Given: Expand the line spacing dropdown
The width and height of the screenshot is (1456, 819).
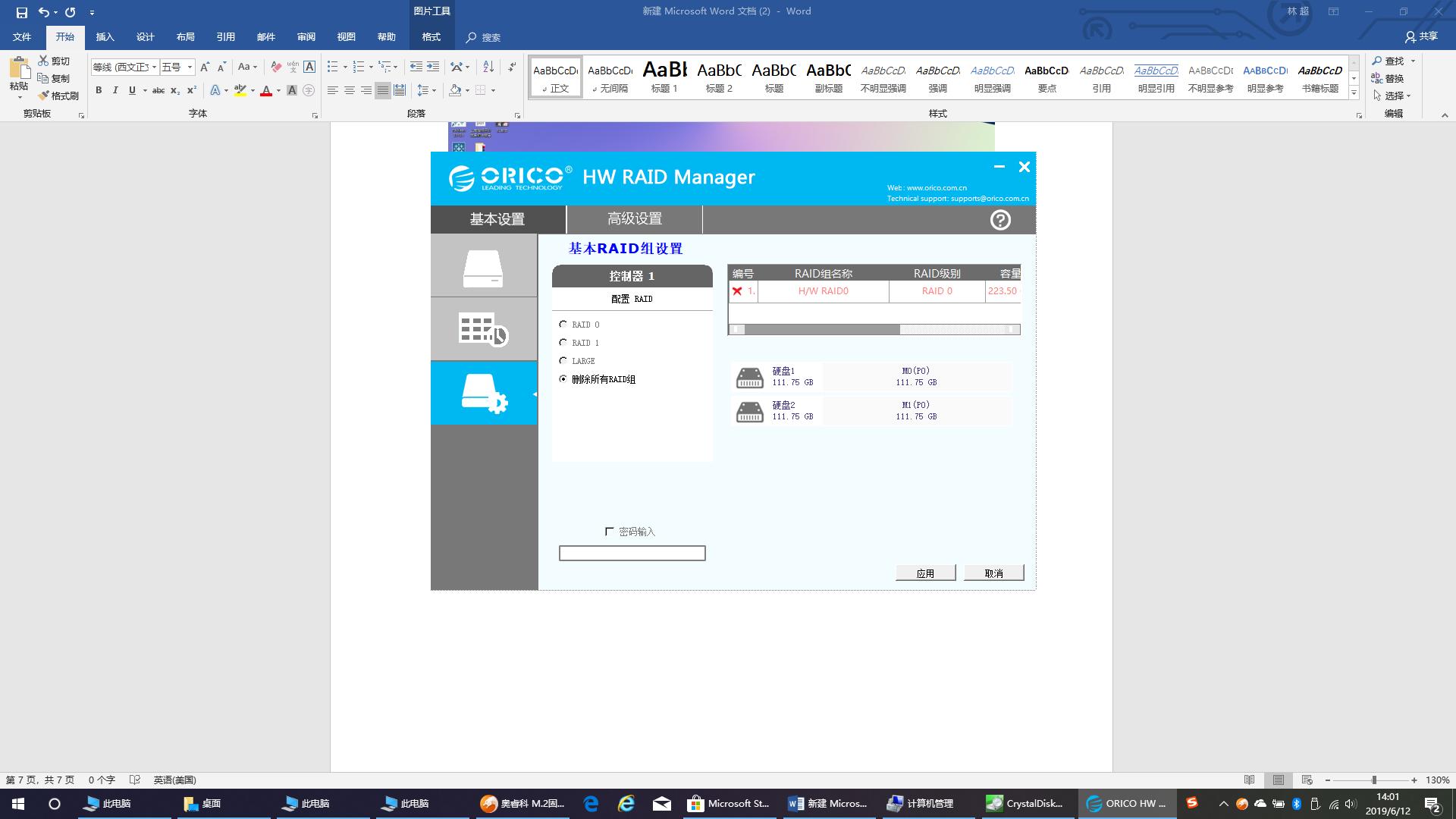Looking at the screenshot, I should click(x=434, y=90).
